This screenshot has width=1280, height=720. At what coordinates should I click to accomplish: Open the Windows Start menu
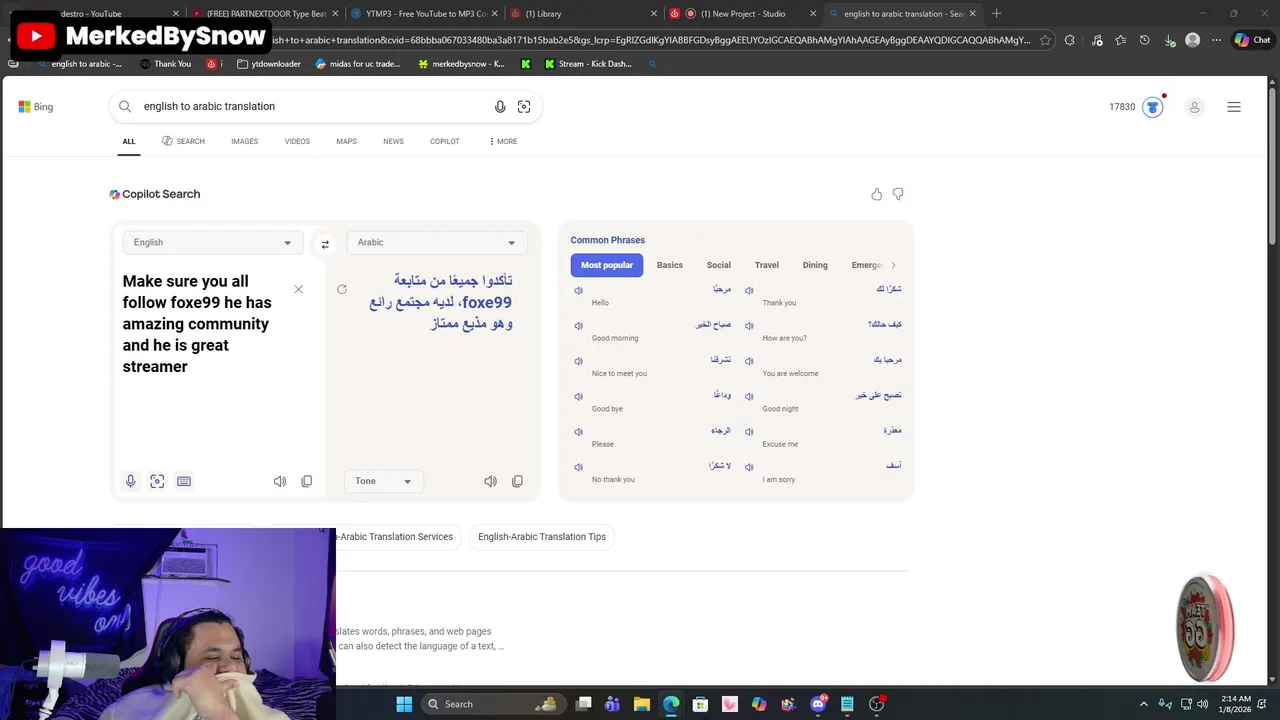coord(404,704)
